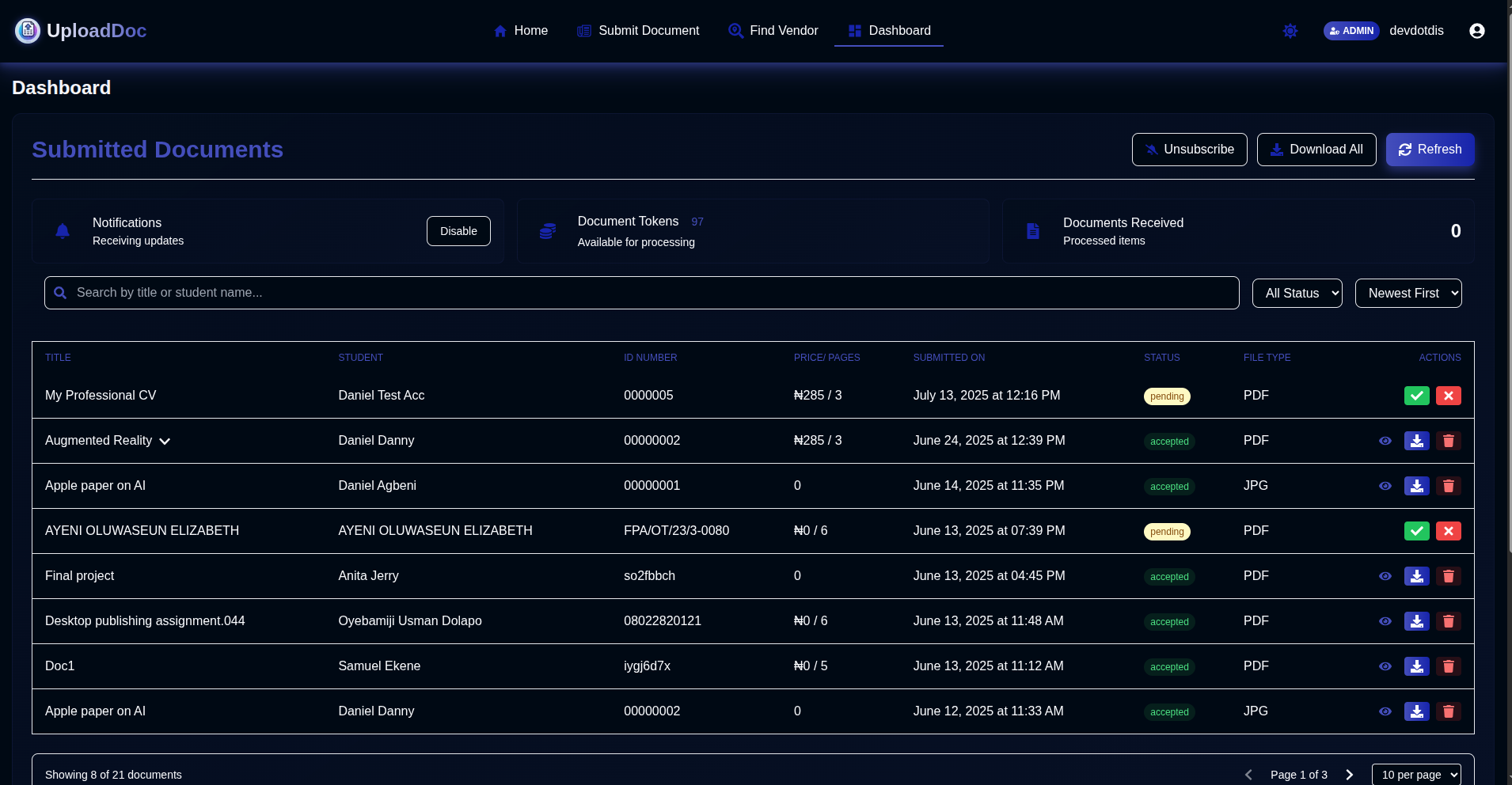The width and height of the screenshot is (1512, 785).
Task: Toggle the dark/light theme sun icon
Action: (x=1290, y=31)
